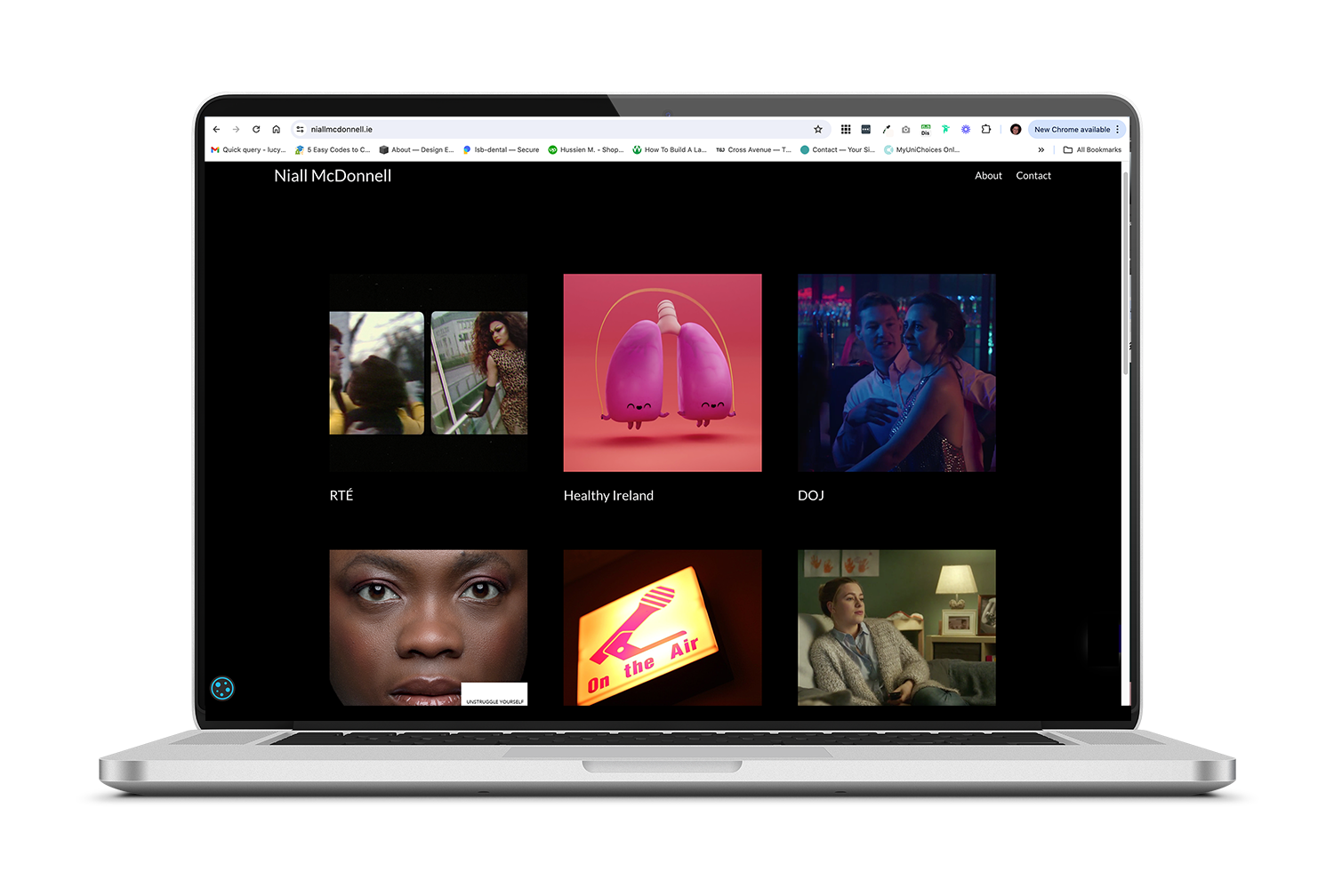This screenshot has height=896, width=1334.
Task: Open Cross Avenue bookmark
Action: [x=753, y=149]
